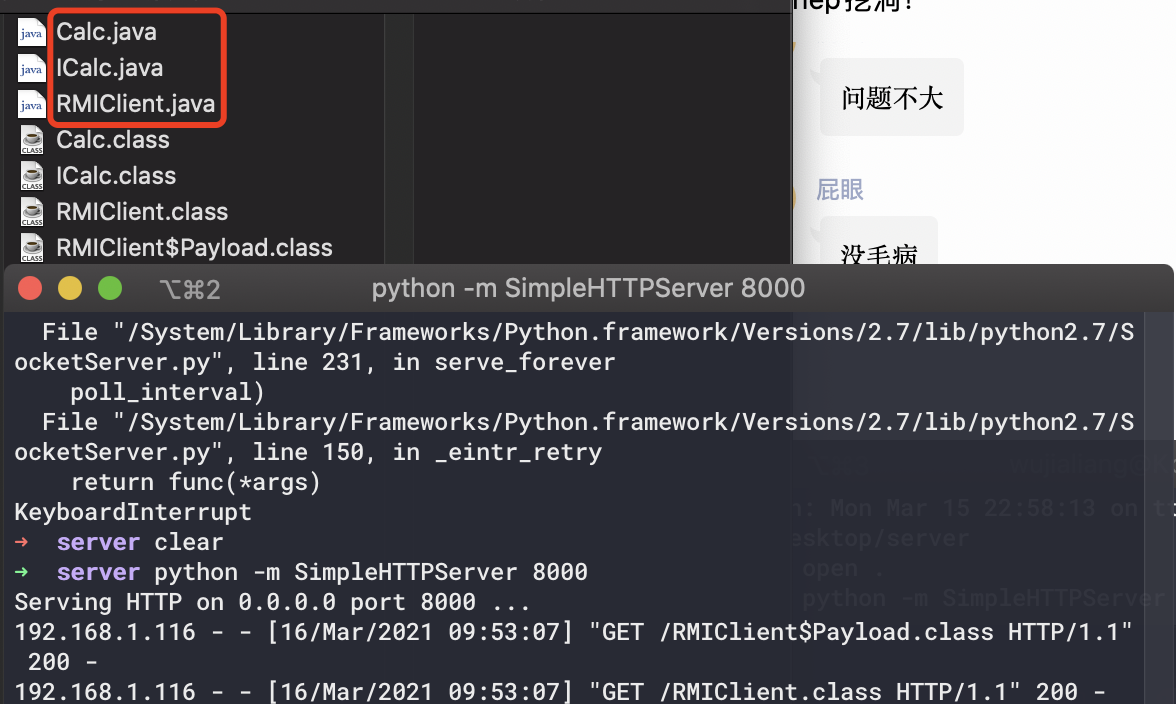Click the RMIClient.java file icon
1176x704 pixels.
tap(32, 104)
